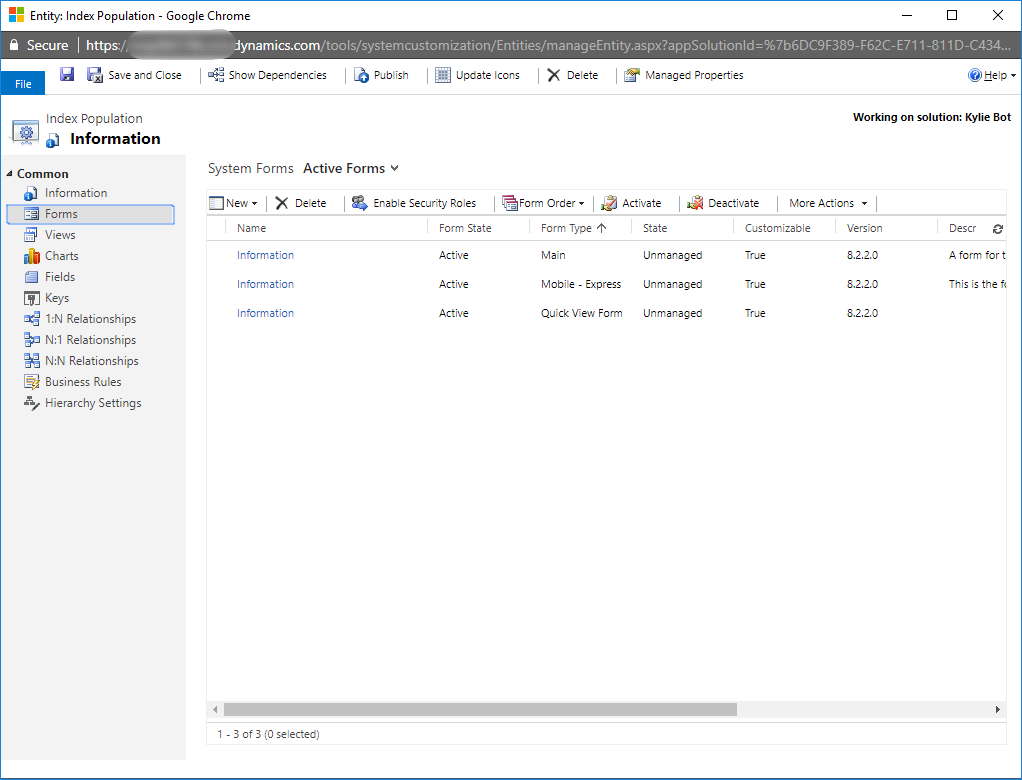Viewport: 1022px width, 780px height.
Task: Click the Managed Properties icon
Action: pyautogui.click(x=631, y=75)
